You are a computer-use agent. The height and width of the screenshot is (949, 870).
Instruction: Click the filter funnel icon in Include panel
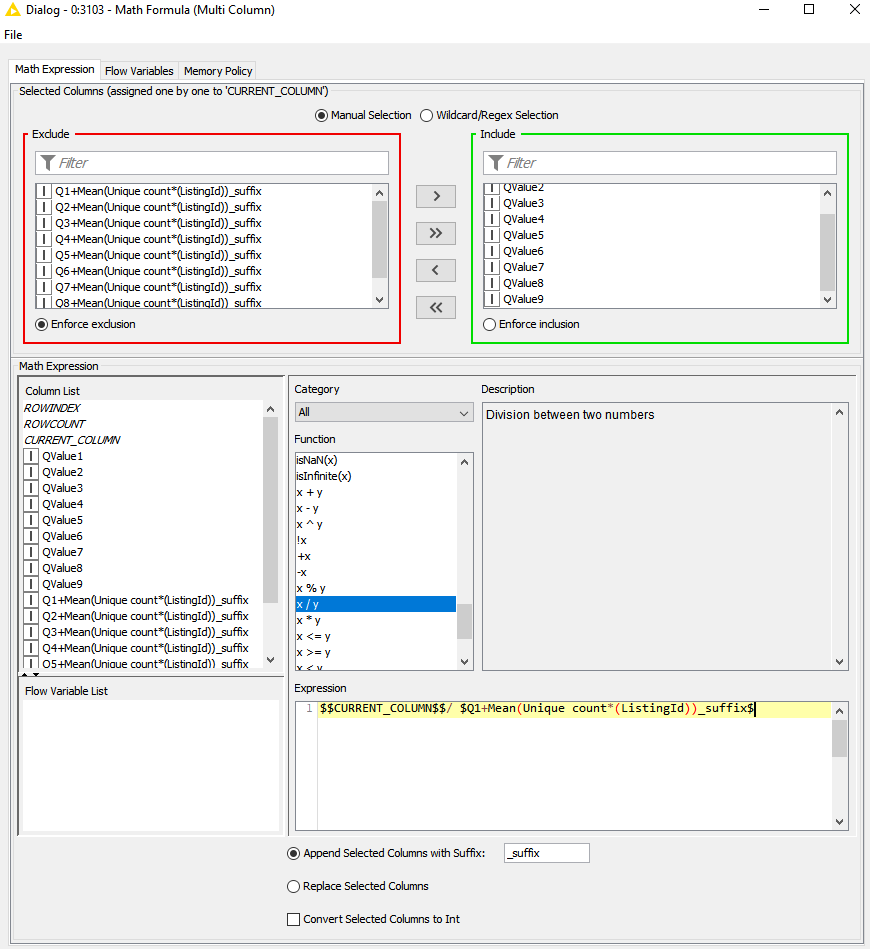[495, 163]
